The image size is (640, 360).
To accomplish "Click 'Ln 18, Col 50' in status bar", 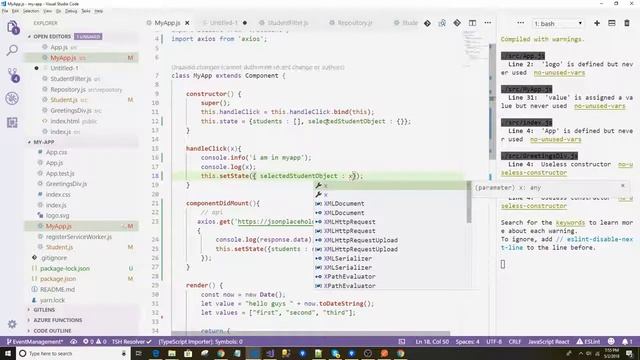I will (432, 342).
